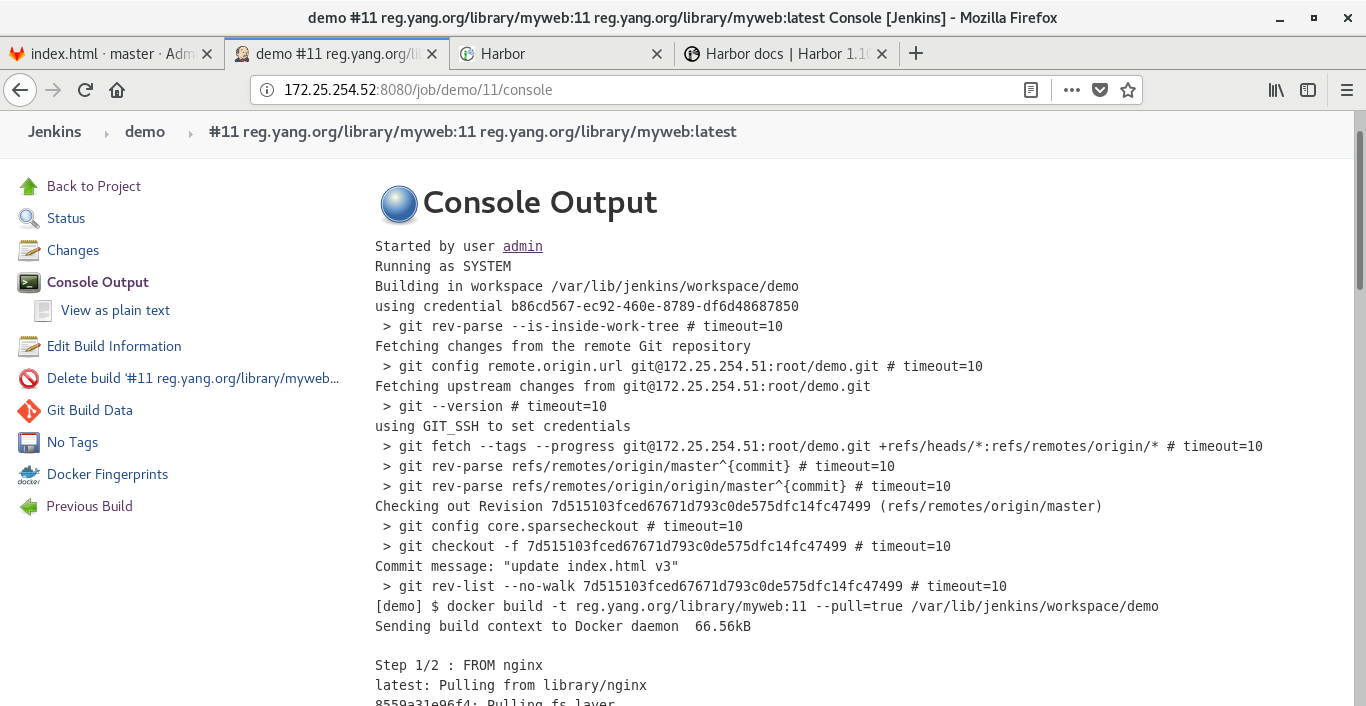Open the Status link in sidebar
This screenshot has height=706, width=1366.
coord(66,218)
